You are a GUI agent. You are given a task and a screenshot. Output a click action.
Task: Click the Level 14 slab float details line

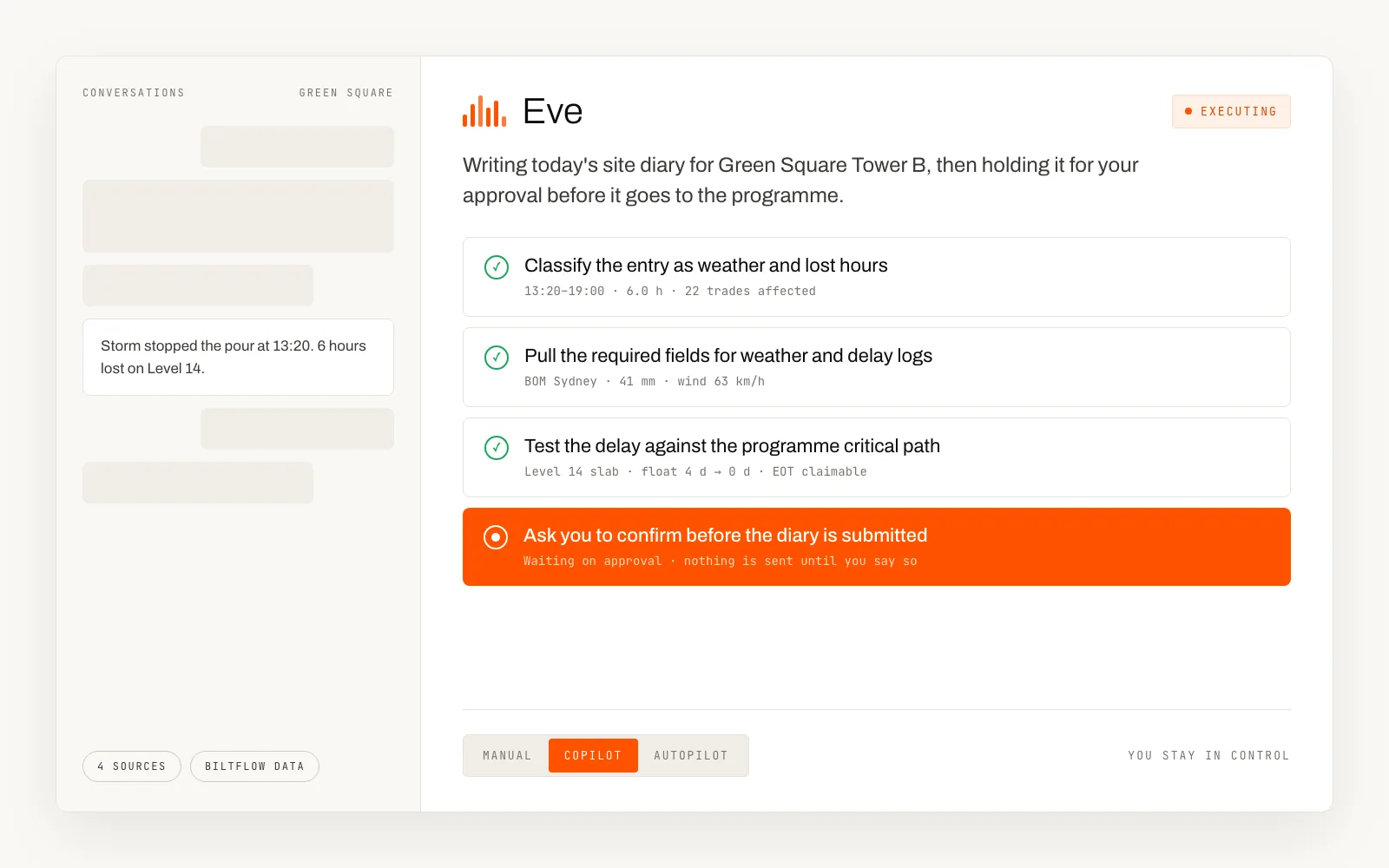pos(695,472)
